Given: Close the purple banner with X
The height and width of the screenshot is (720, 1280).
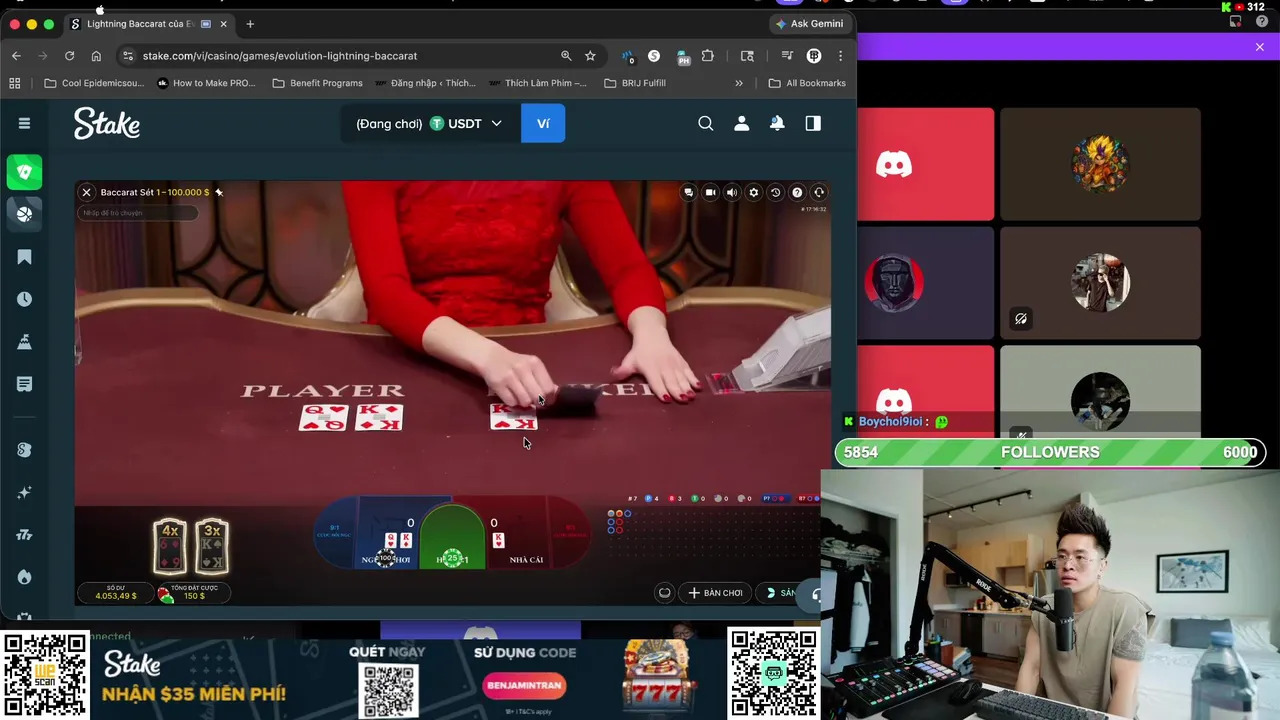Looking at the screenshot, I should 1260,47.
